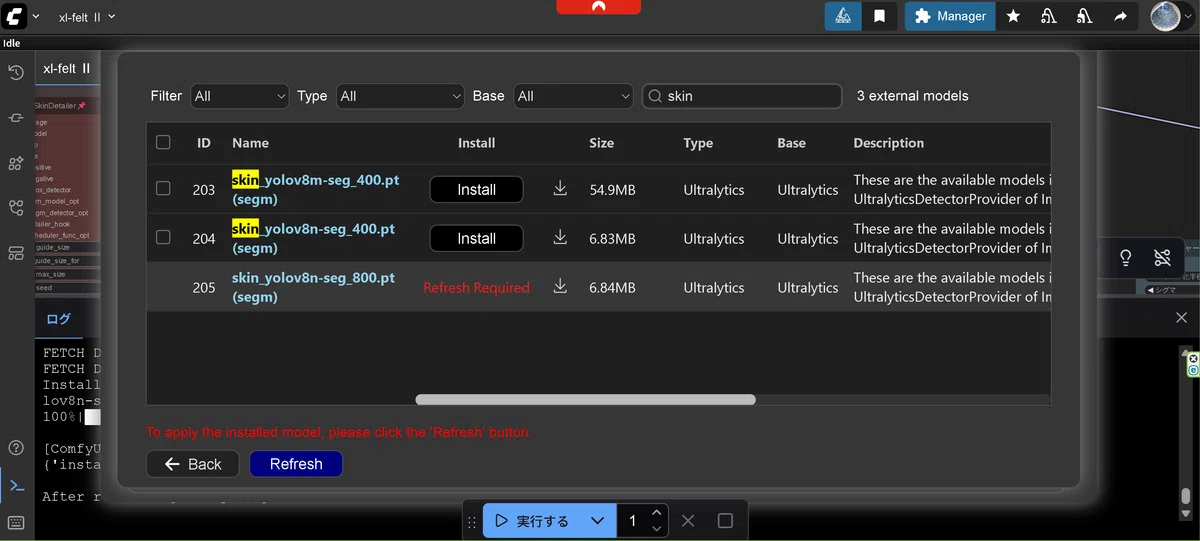Check the box for model ID 204
1200x541 pixels.
163,237
